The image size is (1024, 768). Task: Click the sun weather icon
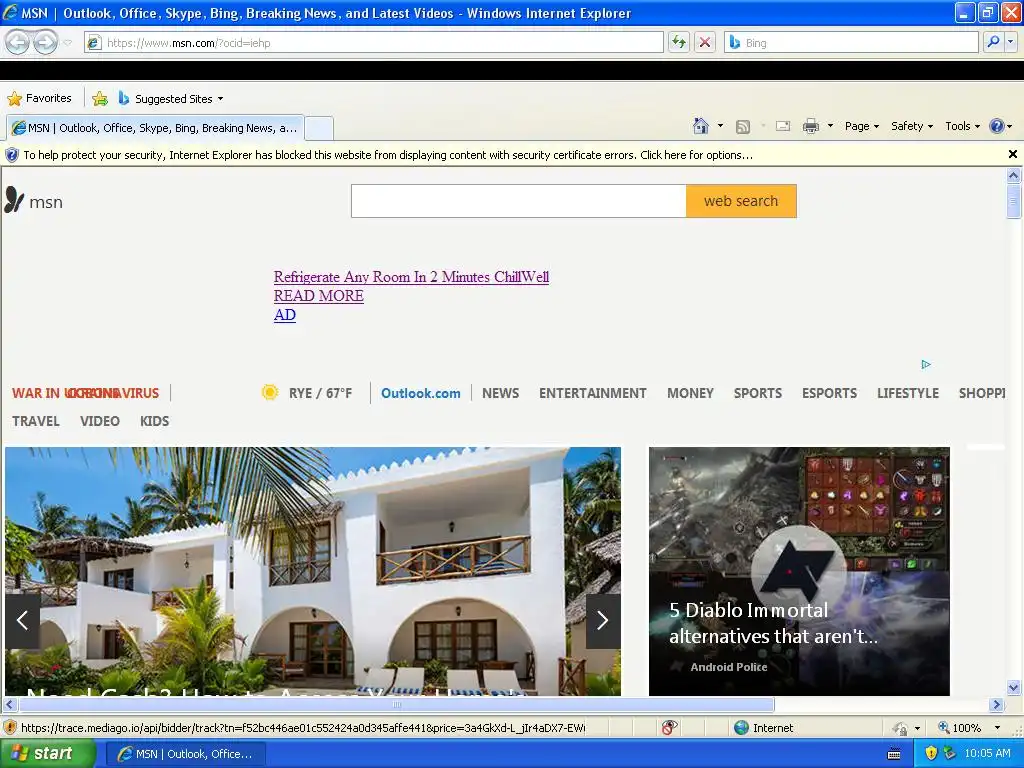point(270,392)
